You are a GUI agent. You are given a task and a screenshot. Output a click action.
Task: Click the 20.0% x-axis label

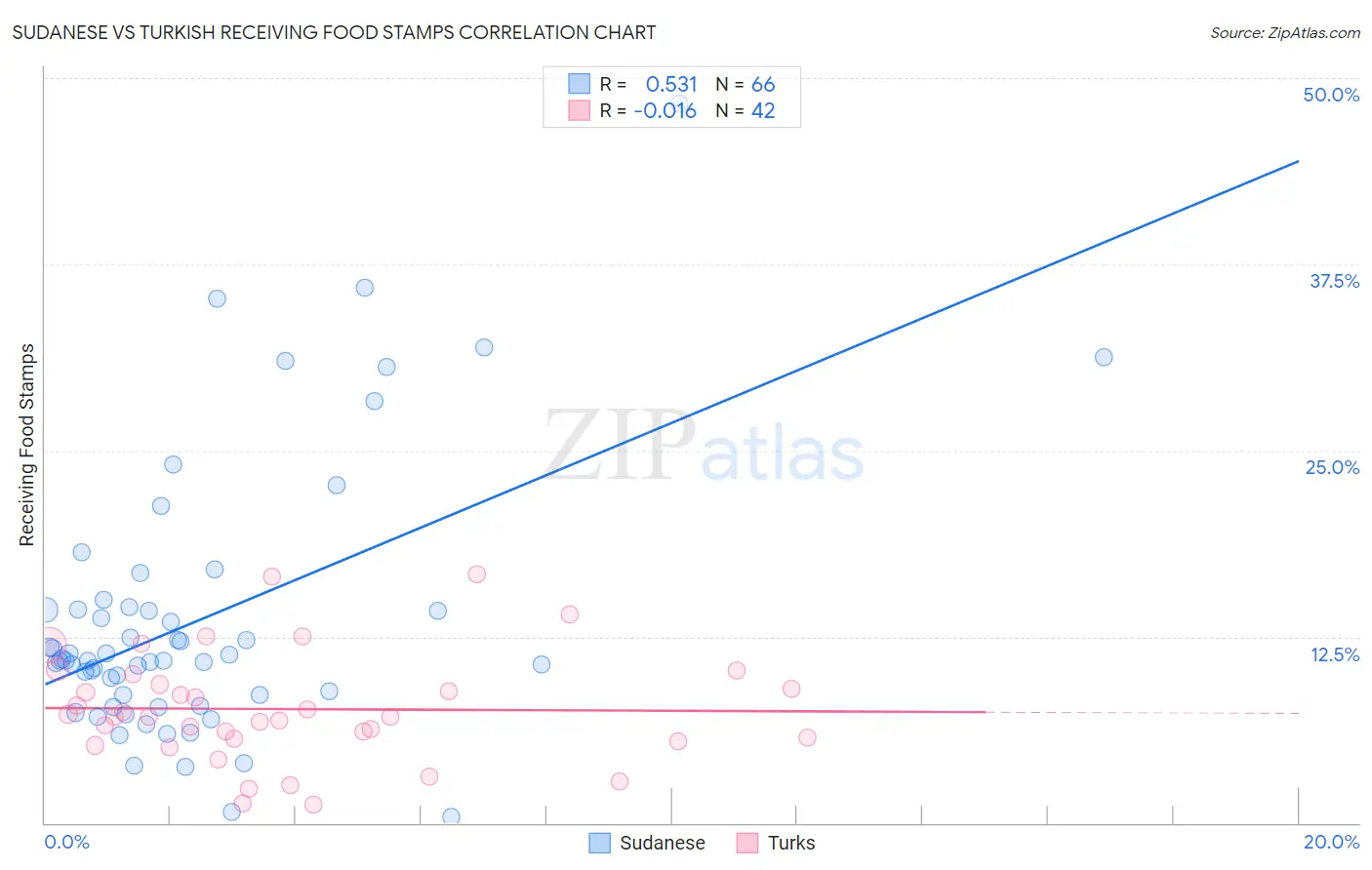click(x=1331, y=842)
